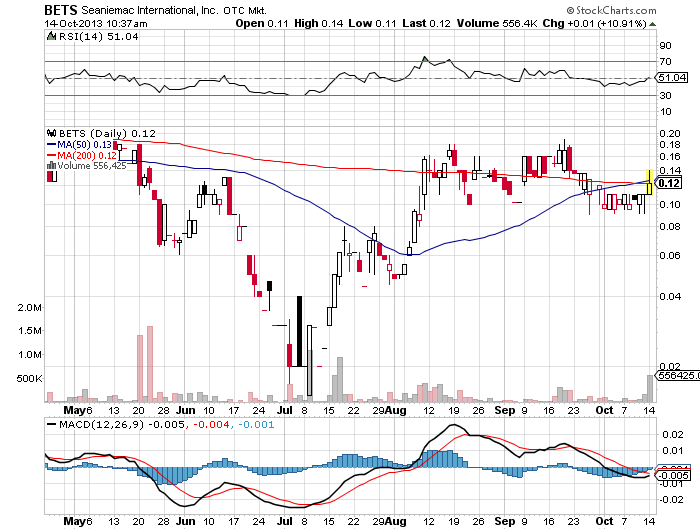
Task: Click the RSI 30 oversold level label
Action: pos(665,96)
